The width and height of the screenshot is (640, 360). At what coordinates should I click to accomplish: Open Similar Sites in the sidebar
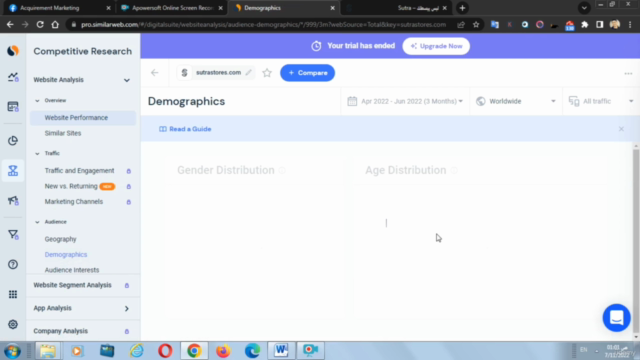pos(63,133)
